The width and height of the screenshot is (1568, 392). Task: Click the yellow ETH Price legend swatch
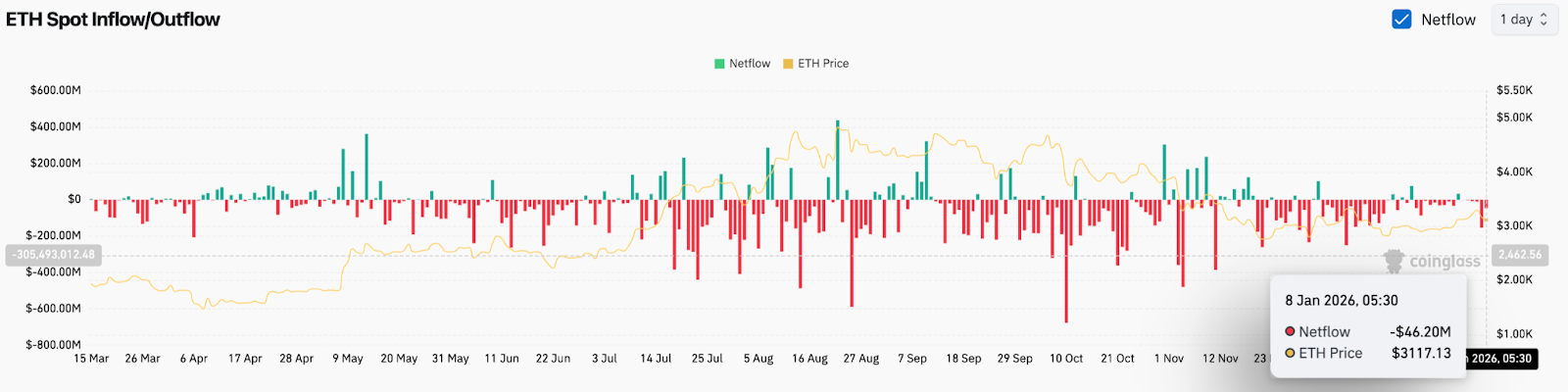(788, 64)
